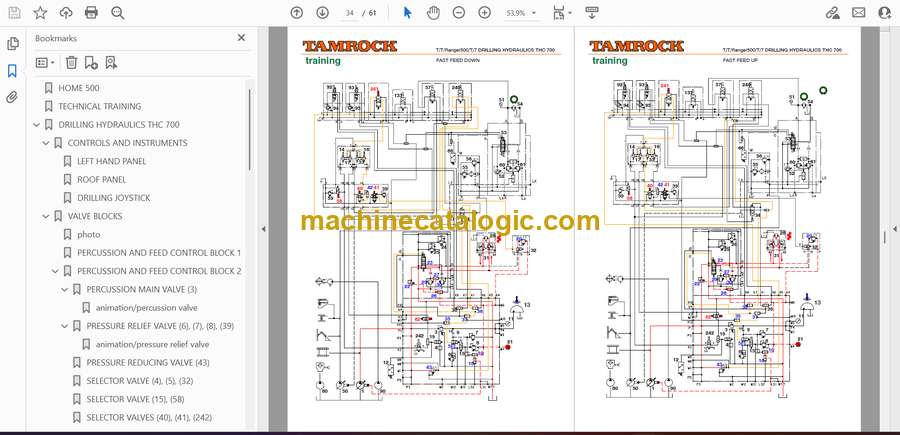Open the share with others person icon

point(885,13)
